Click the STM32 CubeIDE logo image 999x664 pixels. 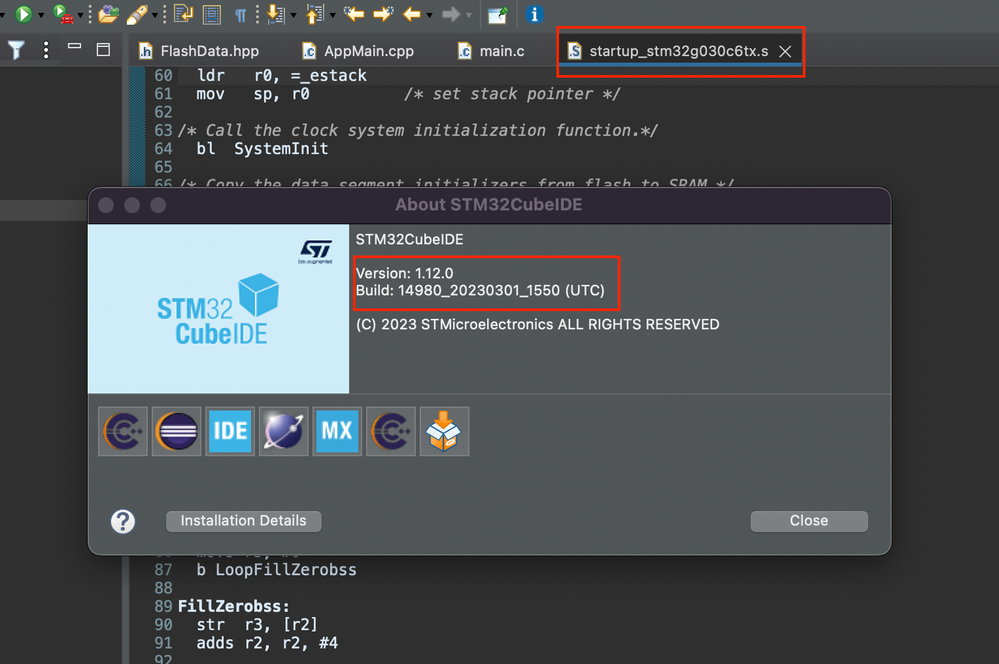219,309
